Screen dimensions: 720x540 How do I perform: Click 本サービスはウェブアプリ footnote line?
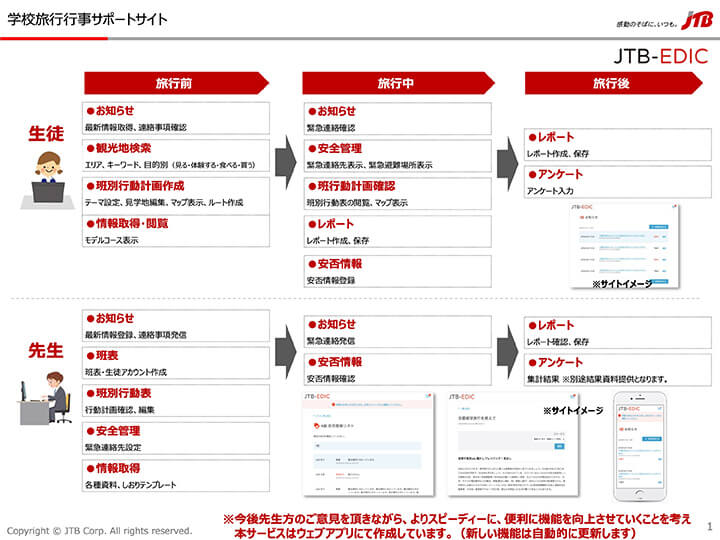click(435, 533)
